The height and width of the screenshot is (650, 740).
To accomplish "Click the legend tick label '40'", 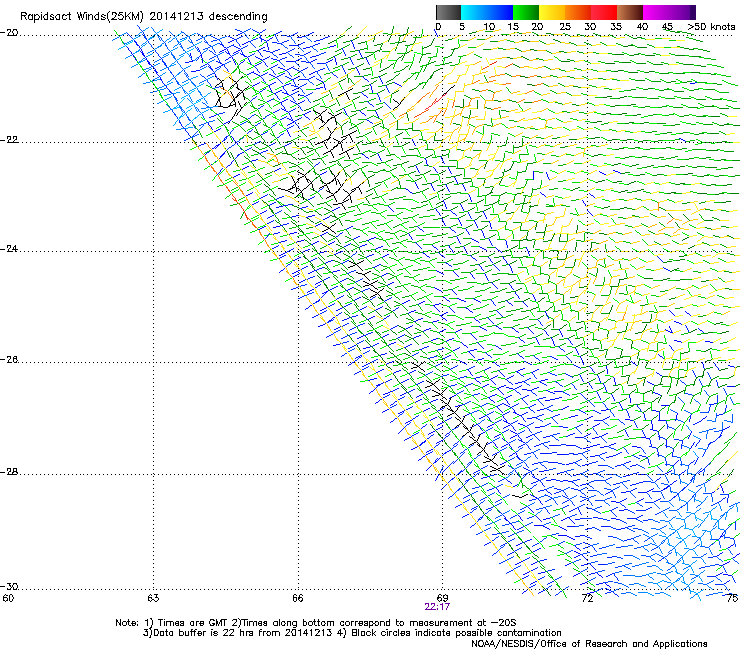I will click(x=642, y=27).
